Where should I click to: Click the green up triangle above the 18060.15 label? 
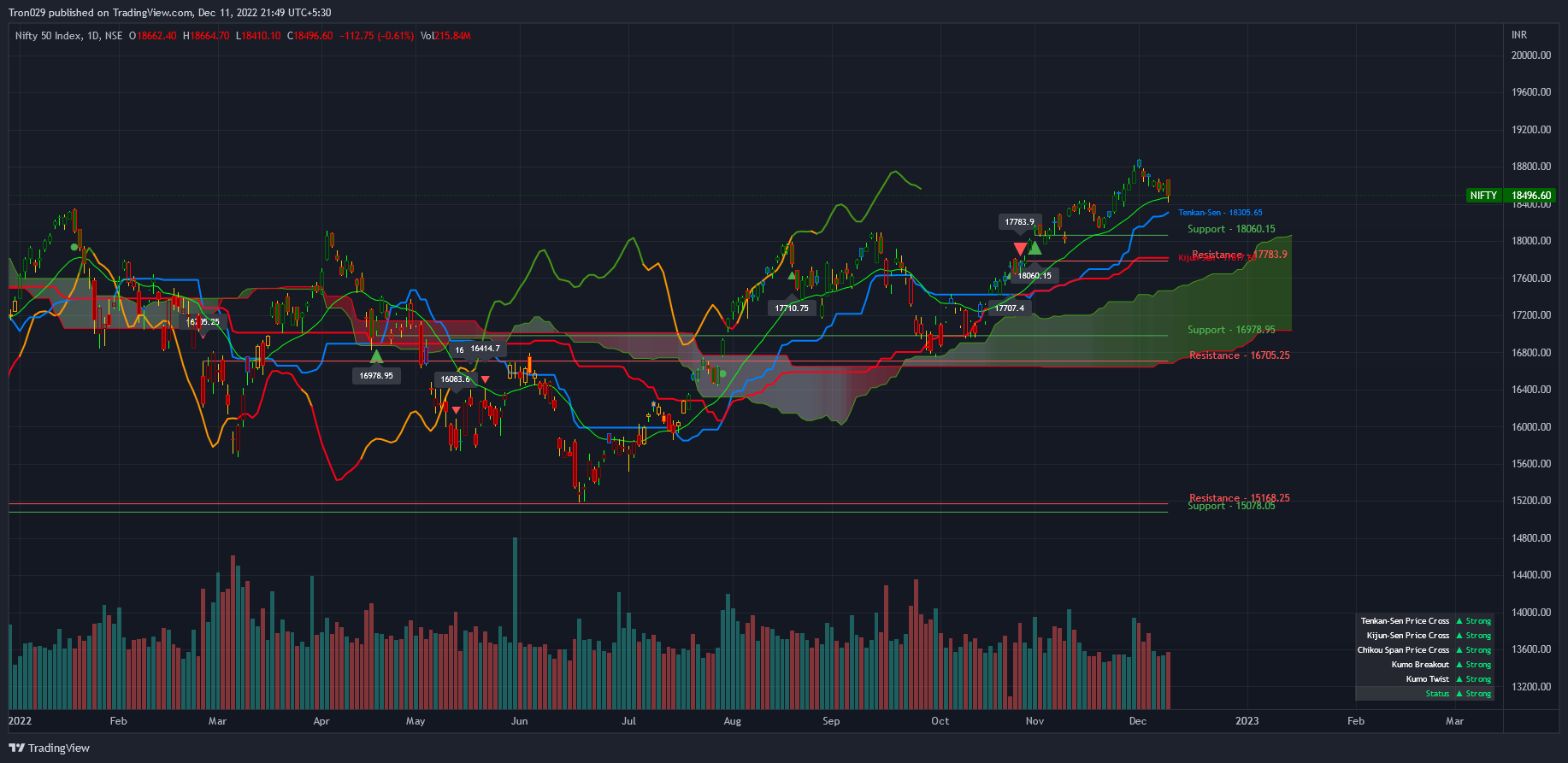(x=1035, y=248)
